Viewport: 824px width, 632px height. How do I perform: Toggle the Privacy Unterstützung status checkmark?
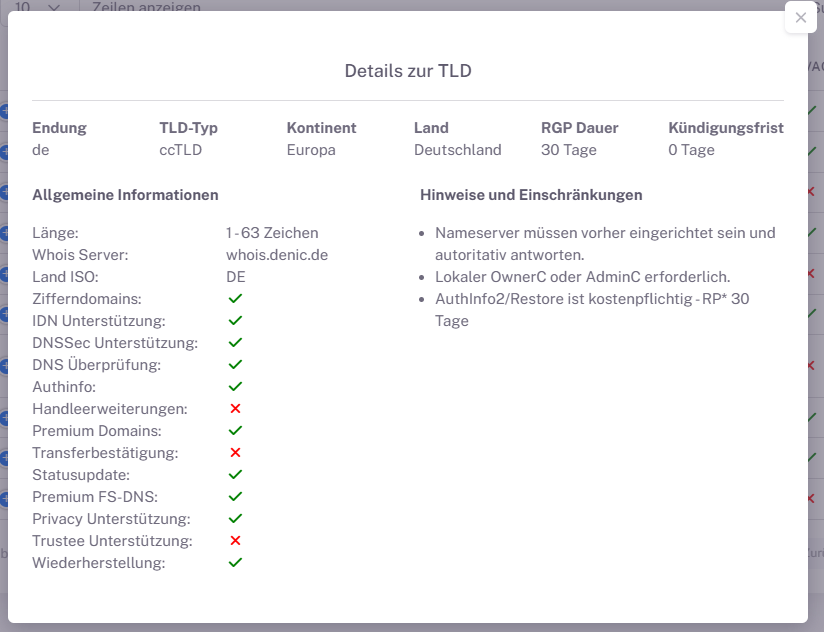[236, 518]
